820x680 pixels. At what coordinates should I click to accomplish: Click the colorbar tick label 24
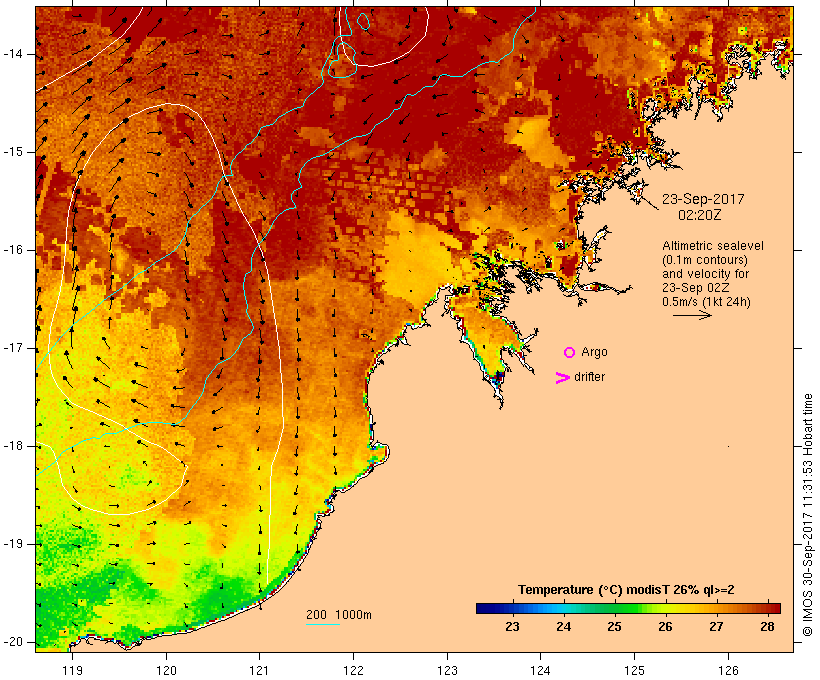click(563, 627)
